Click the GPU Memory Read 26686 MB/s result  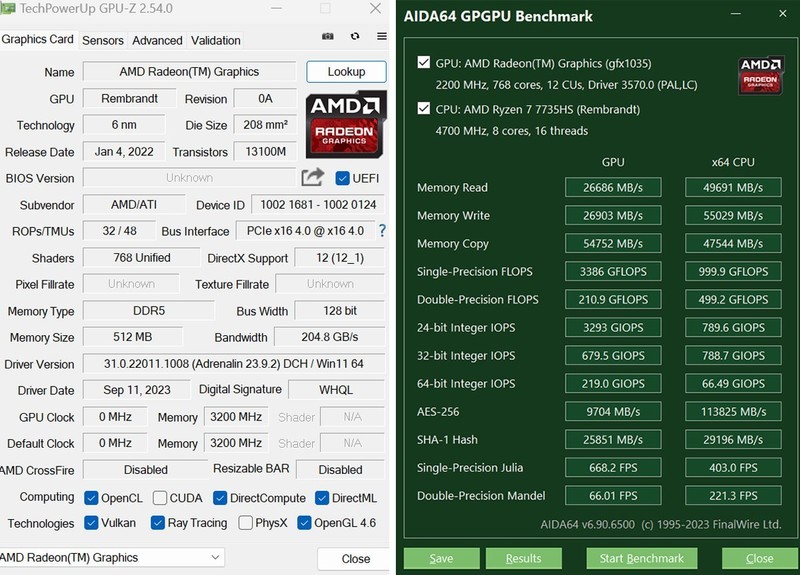tap(613, 187)
